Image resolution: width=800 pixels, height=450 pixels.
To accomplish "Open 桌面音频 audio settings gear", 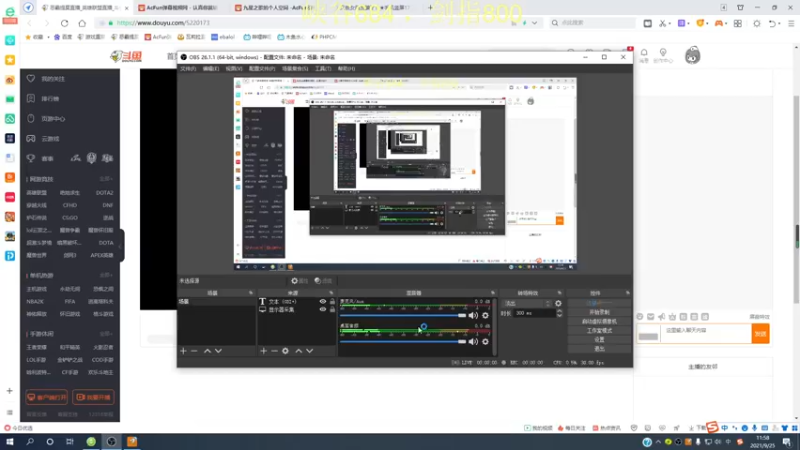I will coord(485,341).
